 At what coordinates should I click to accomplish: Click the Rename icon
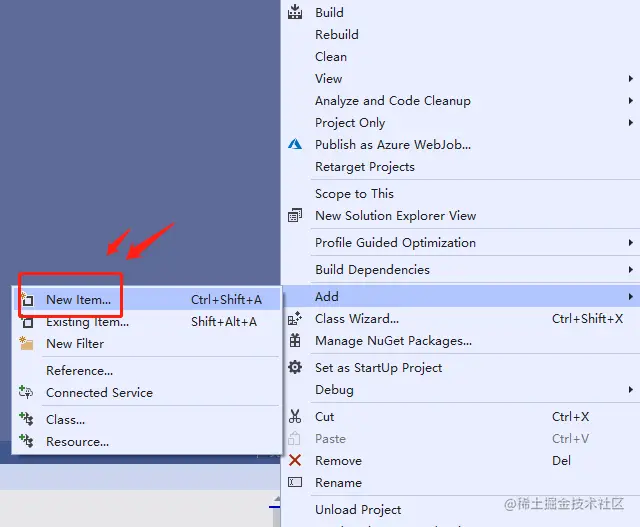click(x=295, y=482)
